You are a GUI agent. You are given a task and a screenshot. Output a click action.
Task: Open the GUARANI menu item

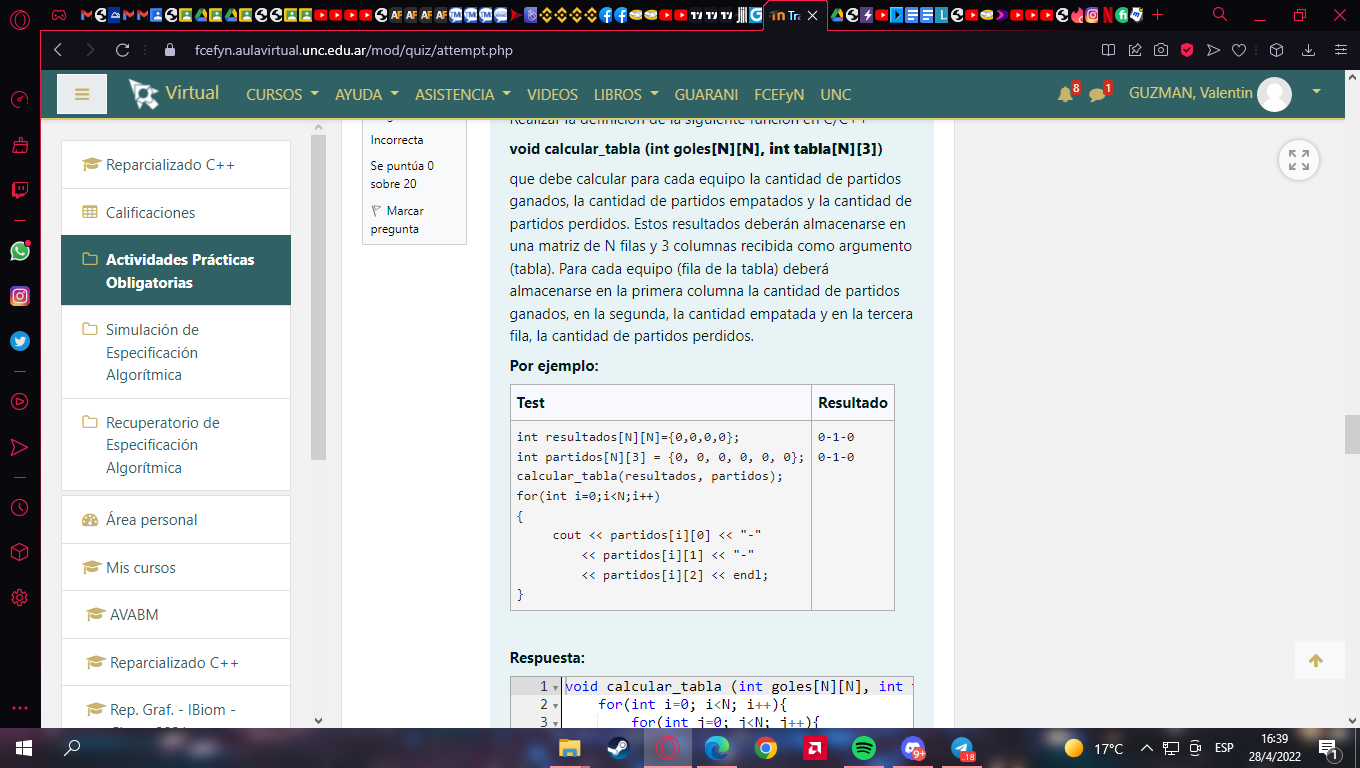706,94
